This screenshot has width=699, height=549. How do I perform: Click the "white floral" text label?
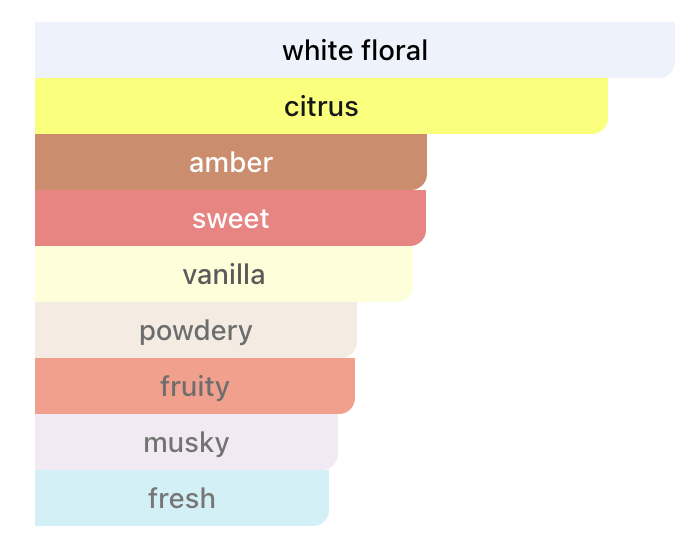pyautogui.click(x=355, y=50)
